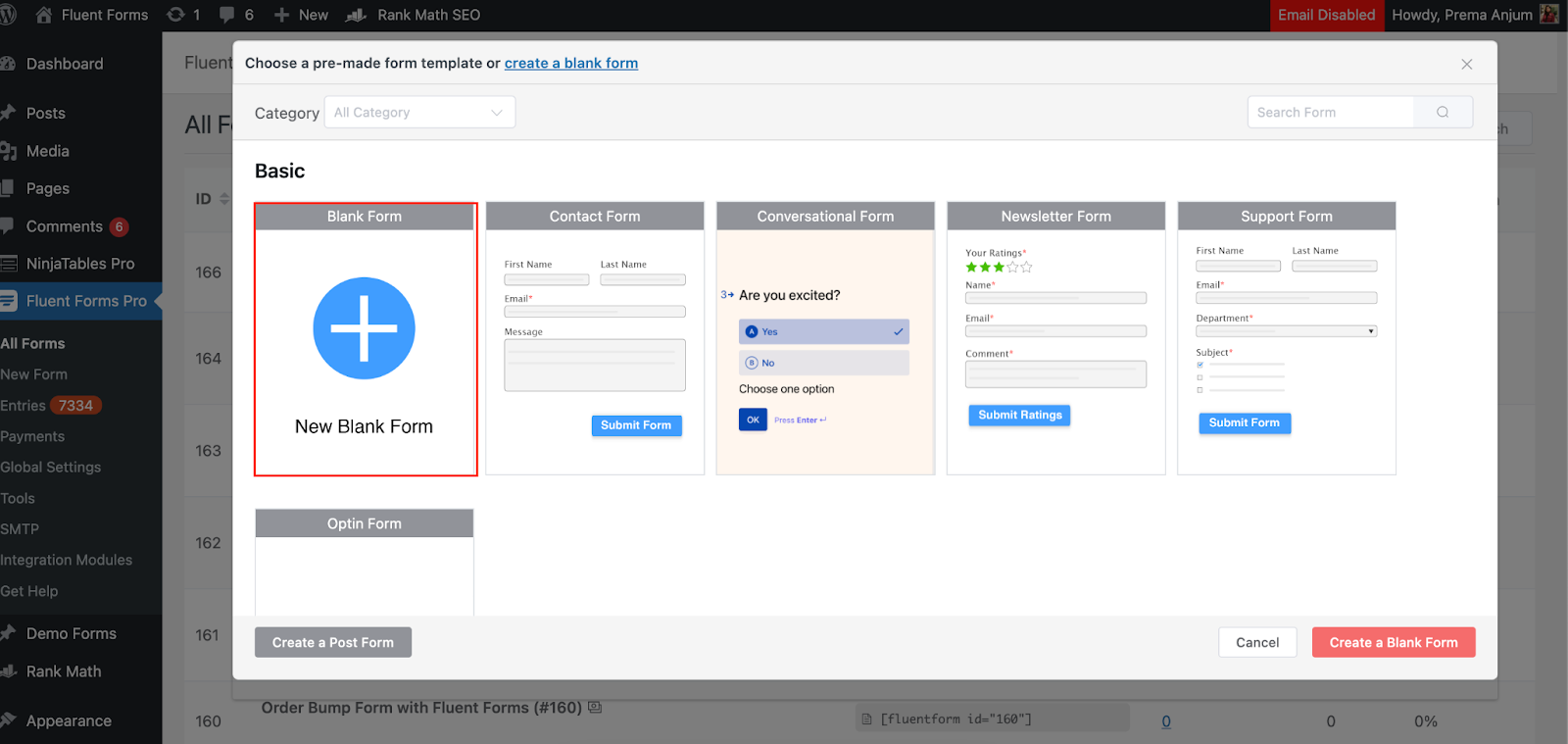Click Submit Ratings in the Newsletter Form preview
The image size is (1568, 744).
1019,415
